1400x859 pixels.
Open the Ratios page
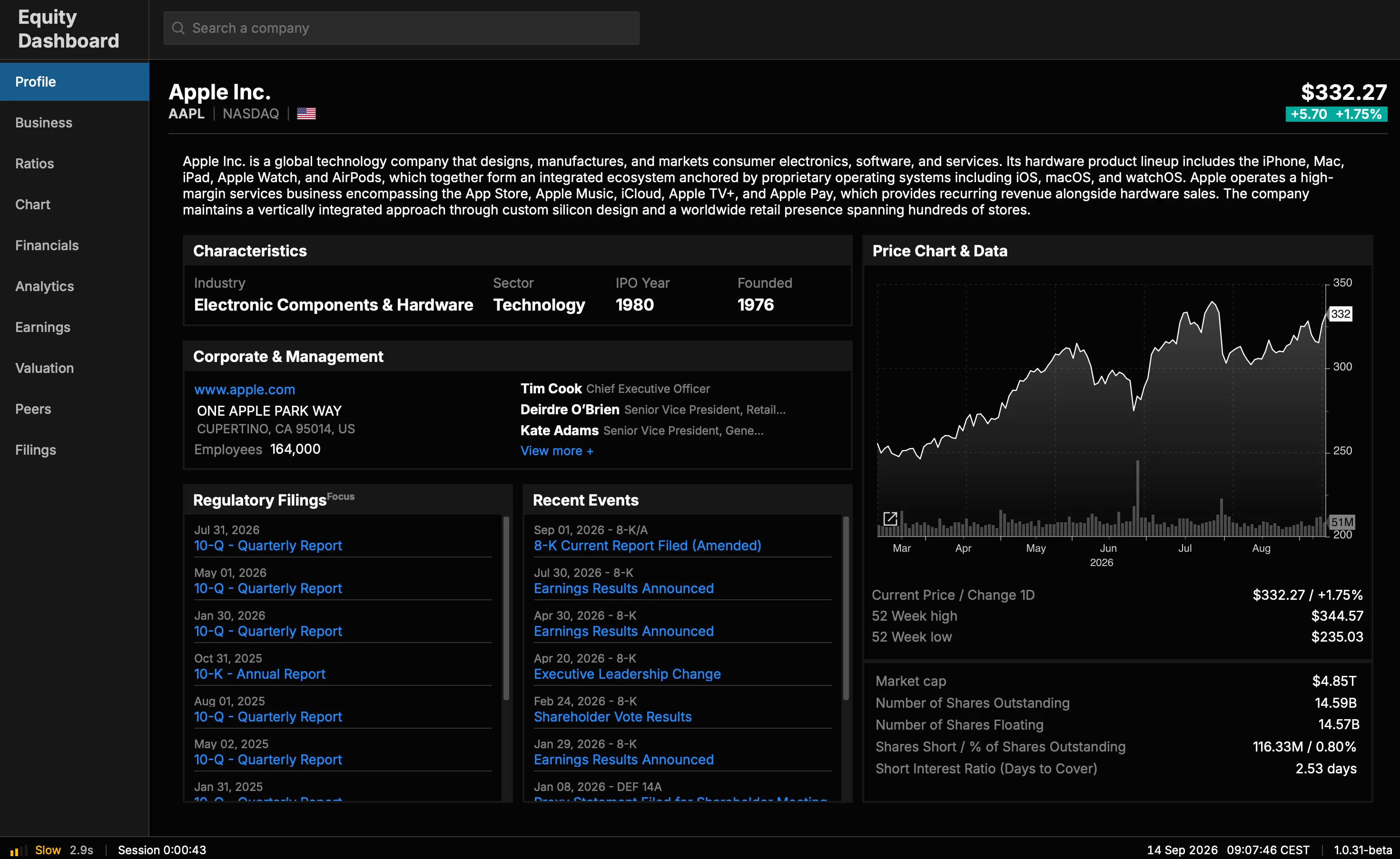pyautogui.click(x=74, y=164)
